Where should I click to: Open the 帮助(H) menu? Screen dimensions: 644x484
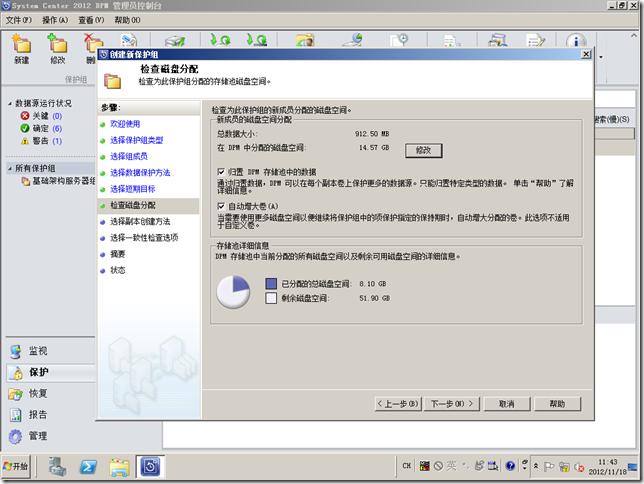coord(127,20)
